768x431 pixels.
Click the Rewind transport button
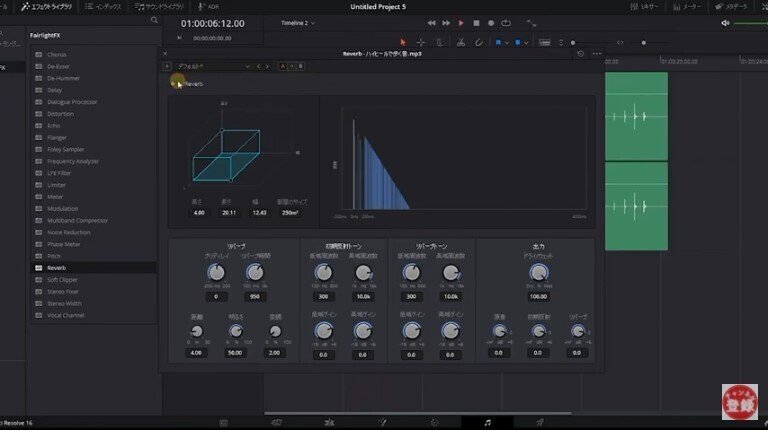point(431,23)
